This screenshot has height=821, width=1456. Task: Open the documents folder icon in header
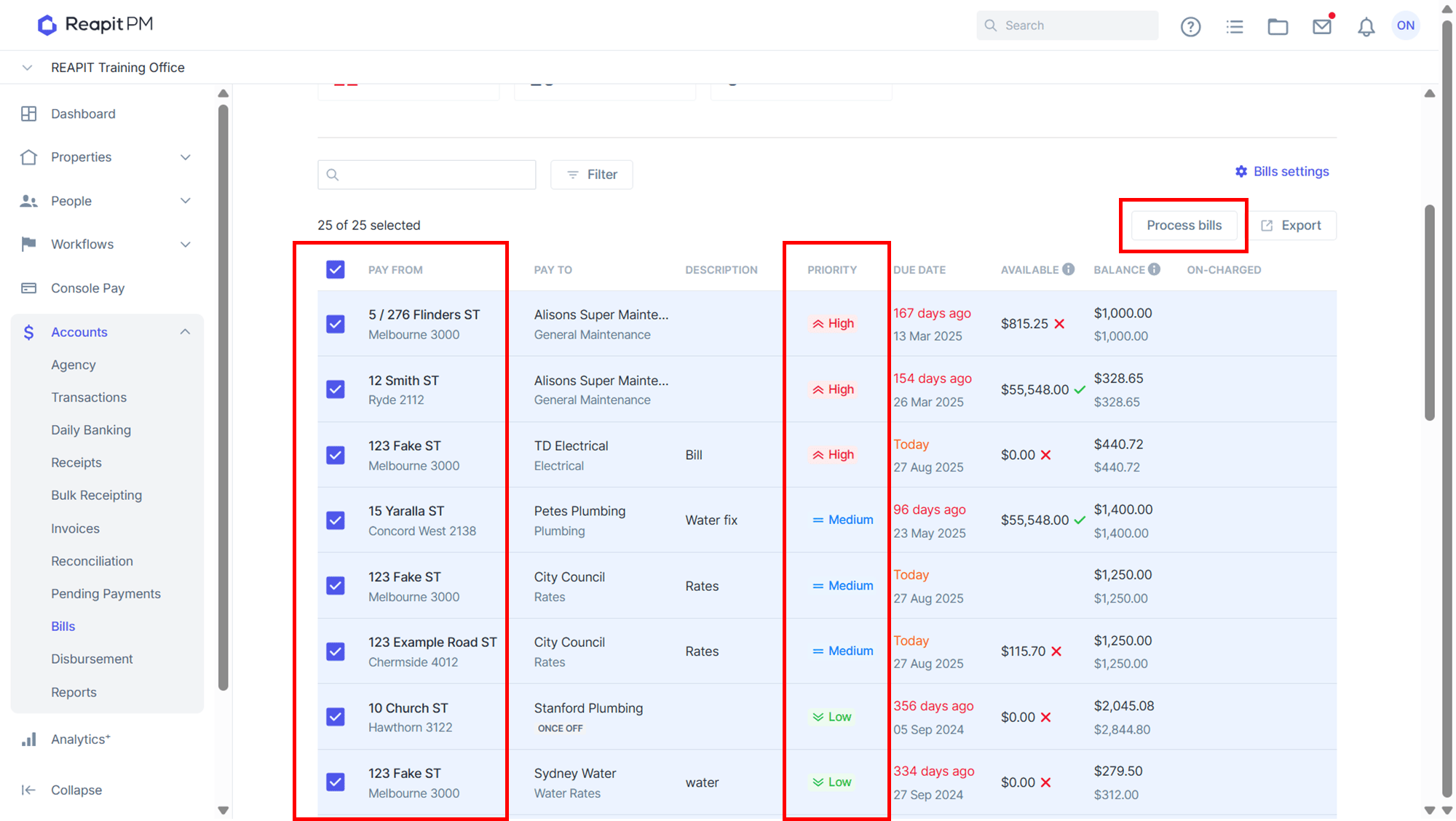[1278, 27]
